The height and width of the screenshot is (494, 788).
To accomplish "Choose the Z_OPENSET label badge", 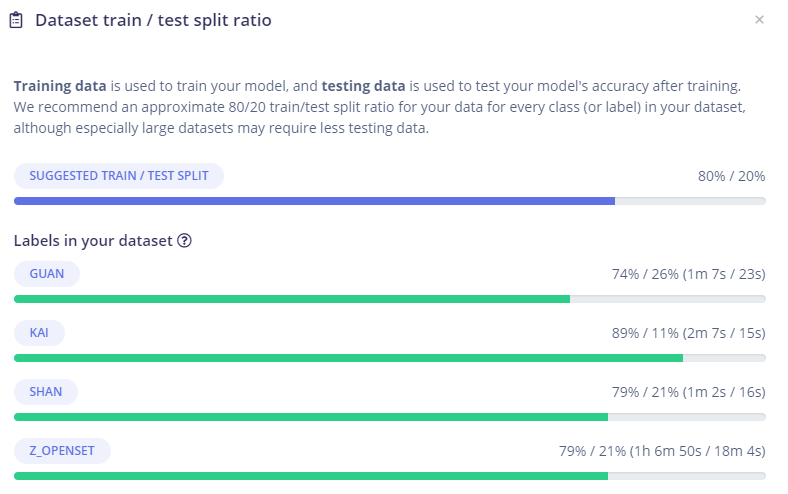I will 62,451.
